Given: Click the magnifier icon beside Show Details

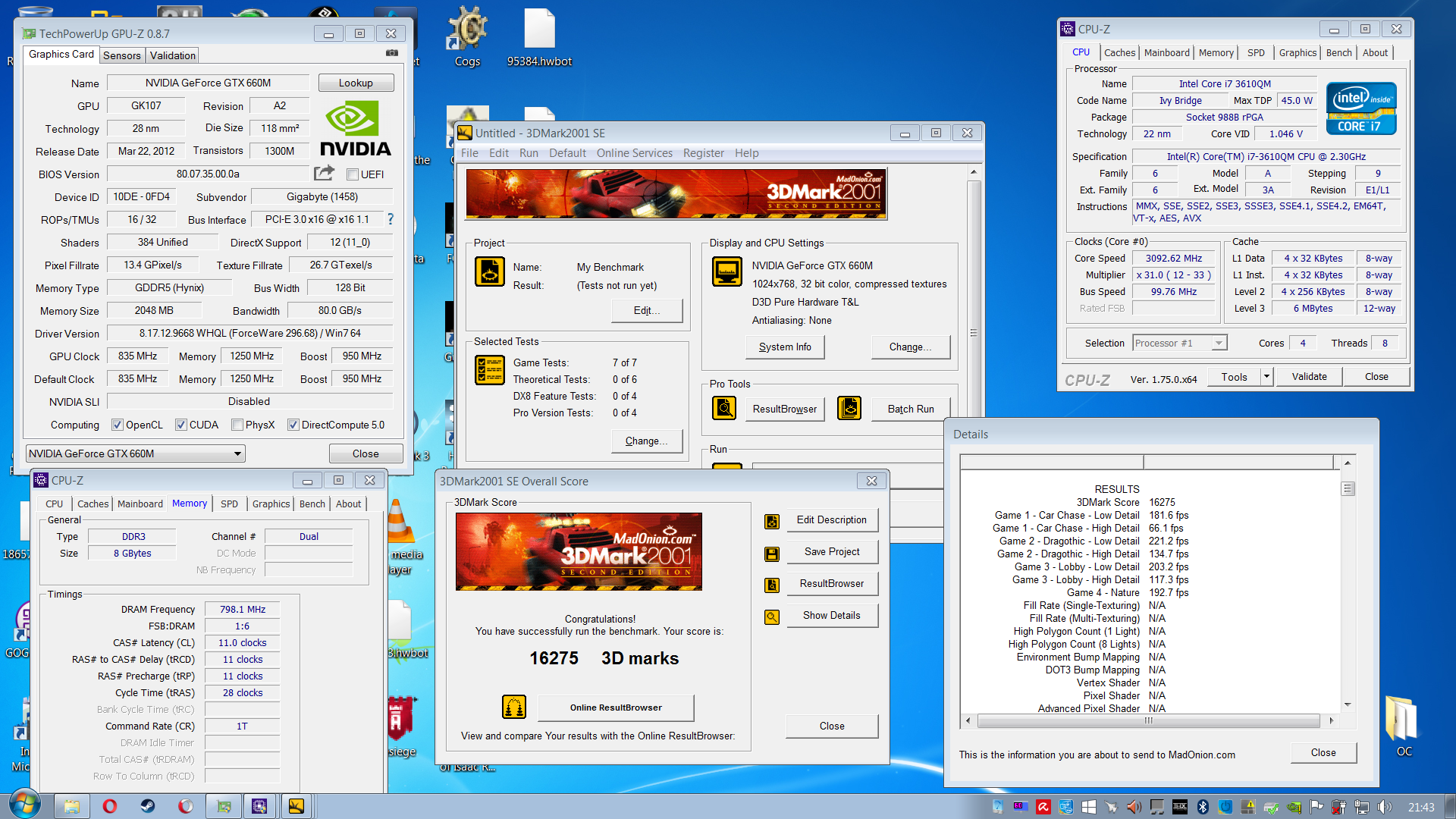Looking at the screenshot, I should [772, 617].
